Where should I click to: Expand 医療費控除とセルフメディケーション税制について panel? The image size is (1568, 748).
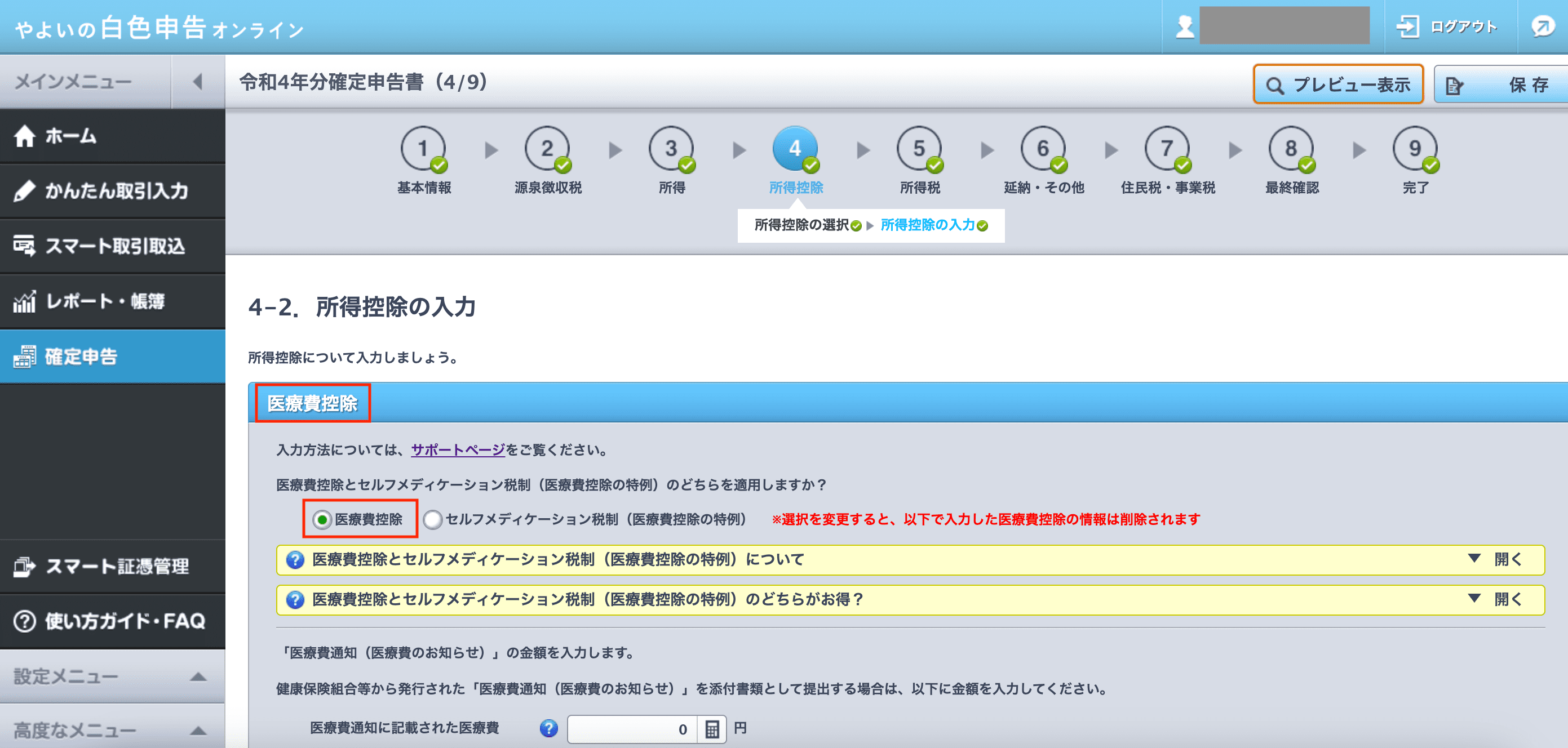pyautogui.click(x=910, y=559)
